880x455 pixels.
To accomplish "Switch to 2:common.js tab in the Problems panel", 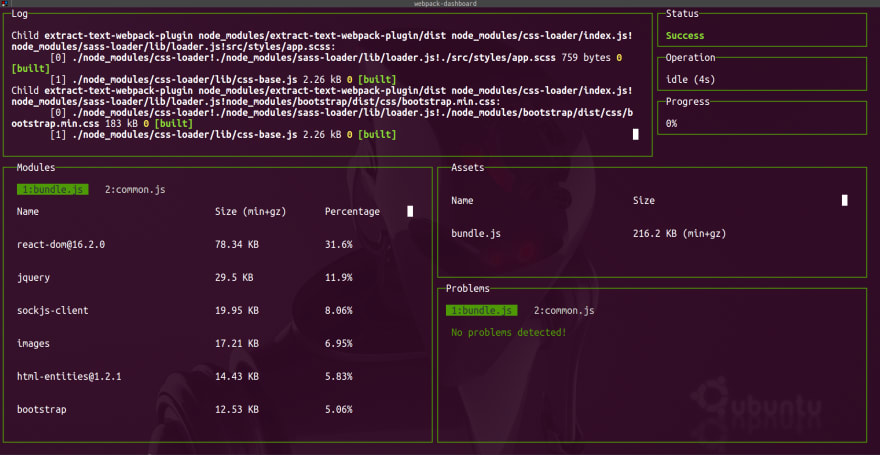I will 564,310.
